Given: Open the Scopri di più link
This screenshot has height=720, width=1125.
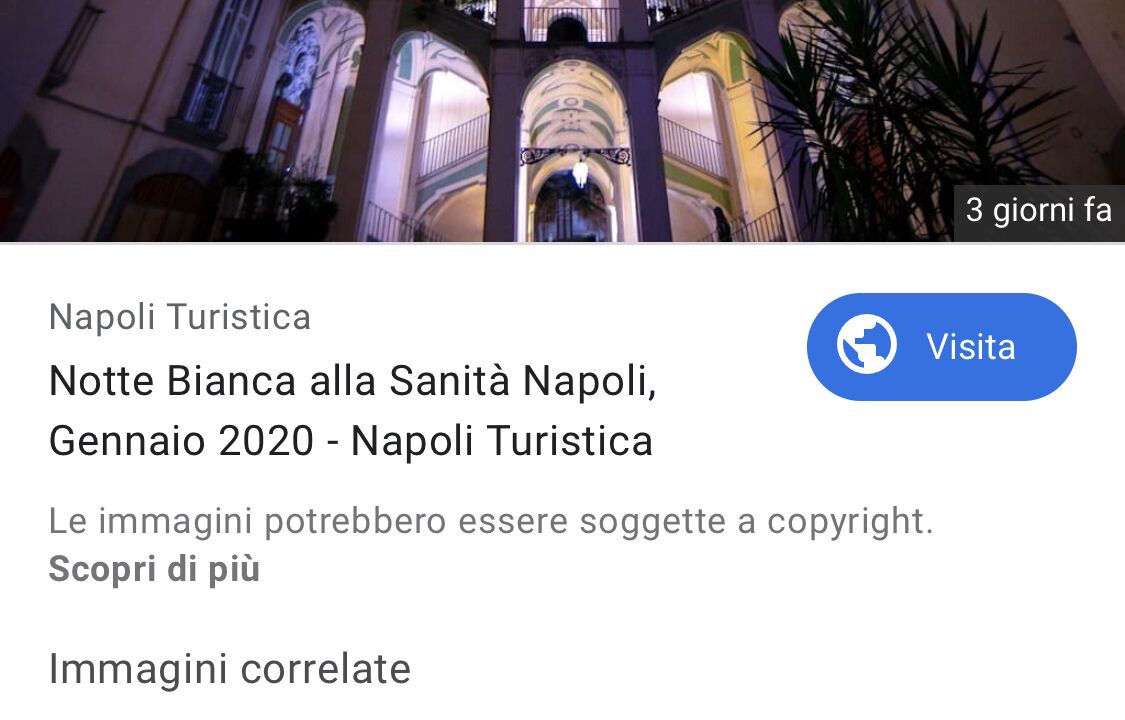Looking at the screenshot, I should (x=154, y=569).
